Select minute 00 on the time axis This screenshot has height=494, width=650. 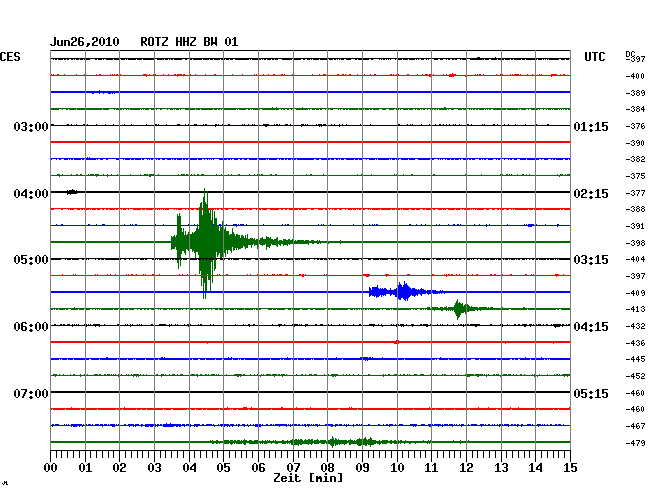pyautogui.click(x=51, y=467)
